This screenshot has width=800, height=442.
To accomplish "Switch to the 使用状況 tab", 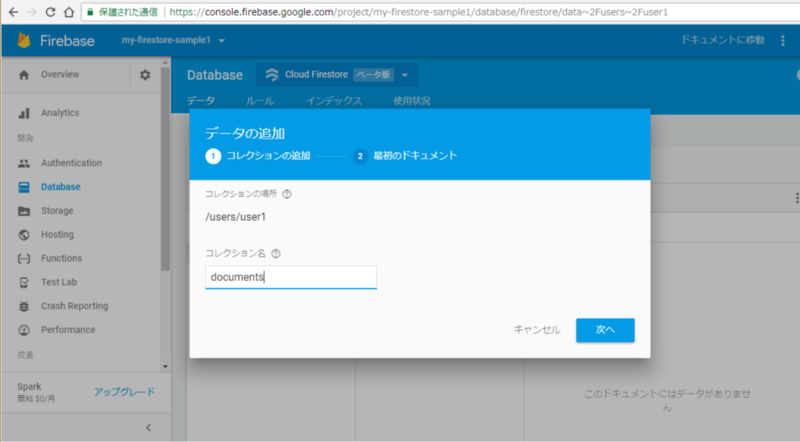I will pyautogui.click(x=412, y=101).
